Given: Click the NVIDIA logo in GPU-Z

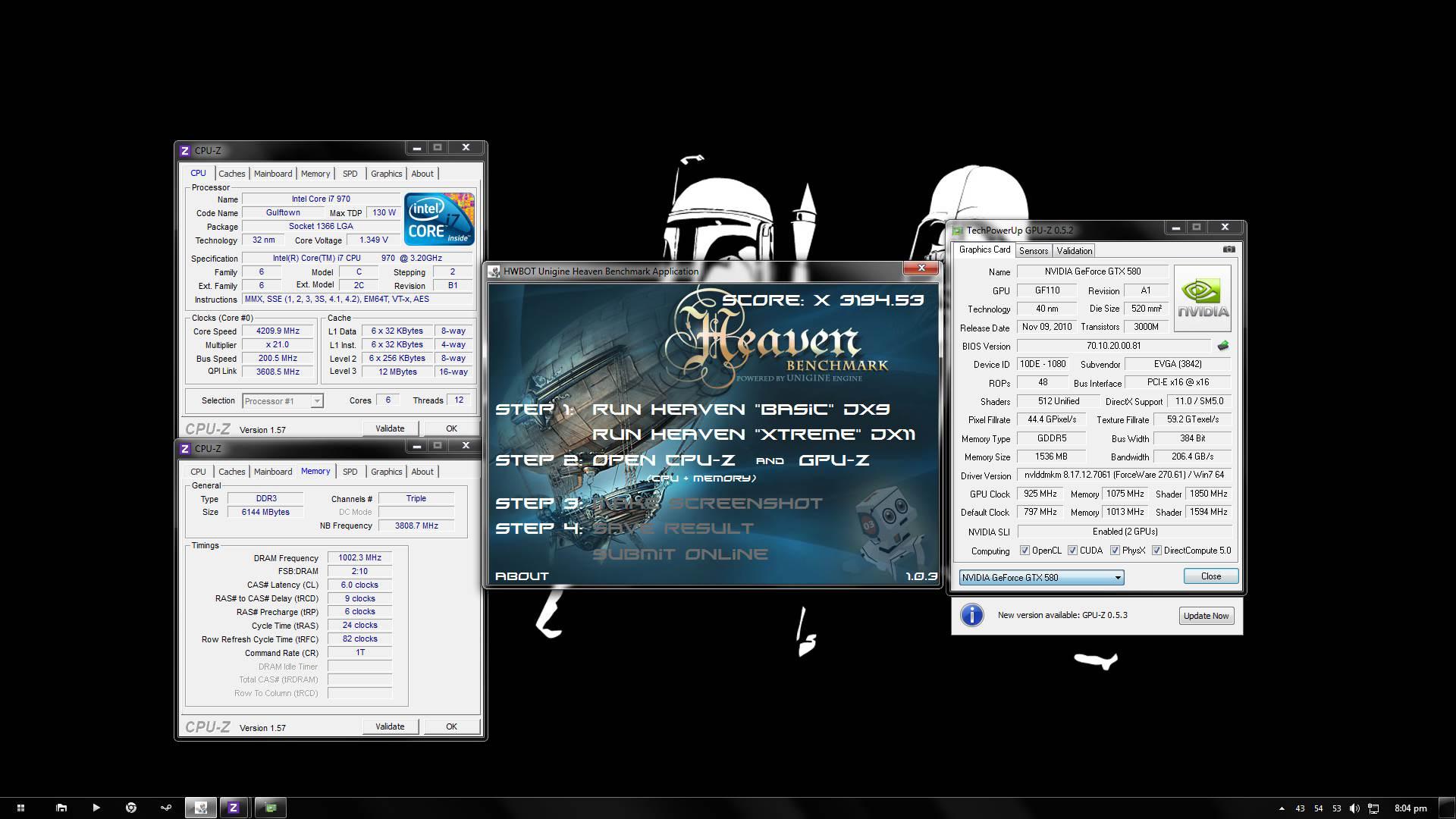Looking at the screenshot, I should point(1203,298).
